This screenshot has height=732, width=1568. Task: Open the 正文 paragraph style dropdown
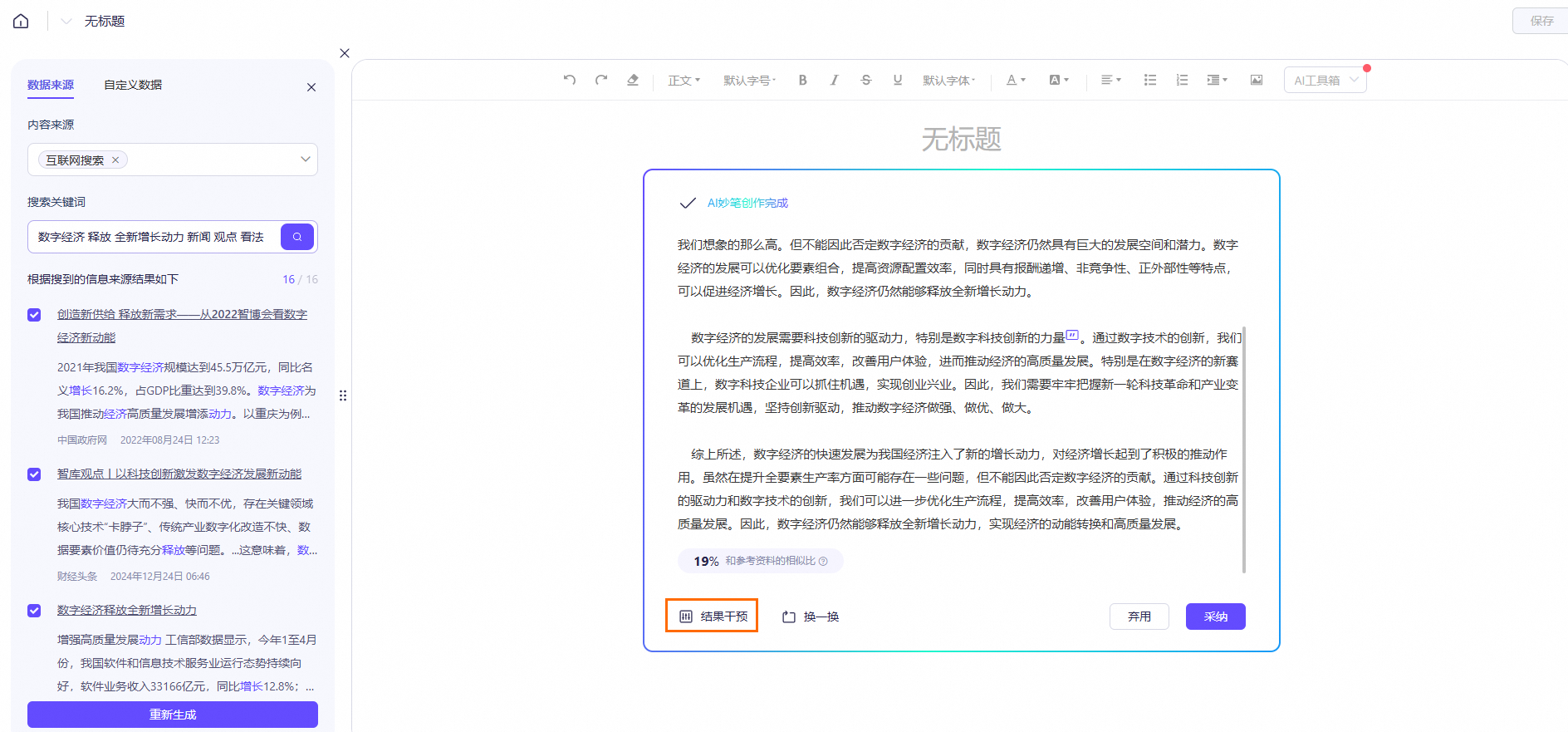684,80
